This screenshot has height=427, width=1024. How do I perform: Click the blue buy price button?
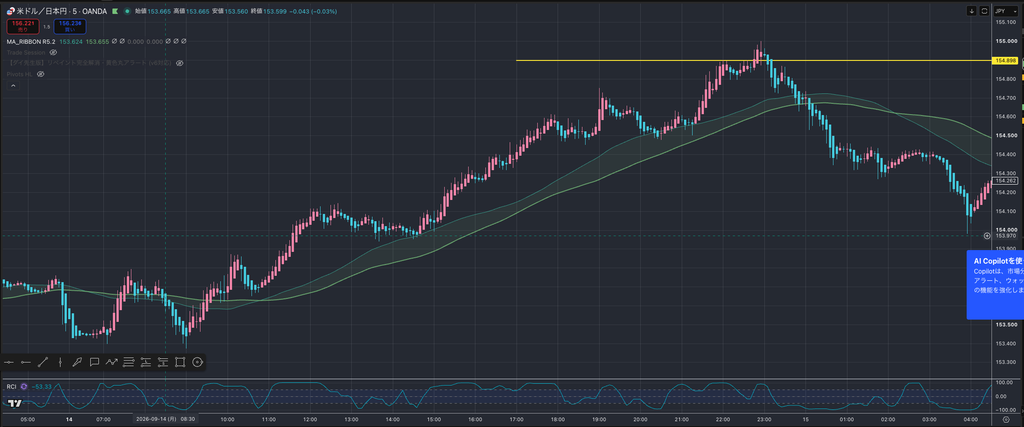pyautogui.click(x=69, y=26)
